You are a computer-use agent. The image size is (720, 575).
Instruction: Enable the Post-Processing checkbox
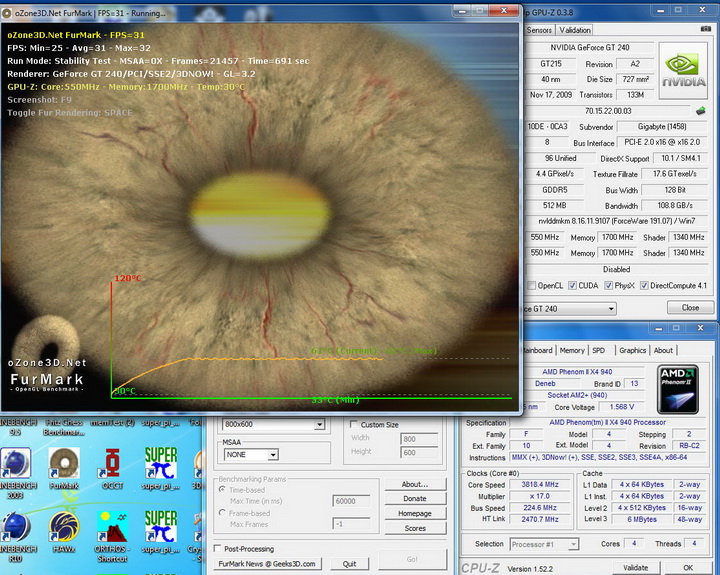[219, 549]
